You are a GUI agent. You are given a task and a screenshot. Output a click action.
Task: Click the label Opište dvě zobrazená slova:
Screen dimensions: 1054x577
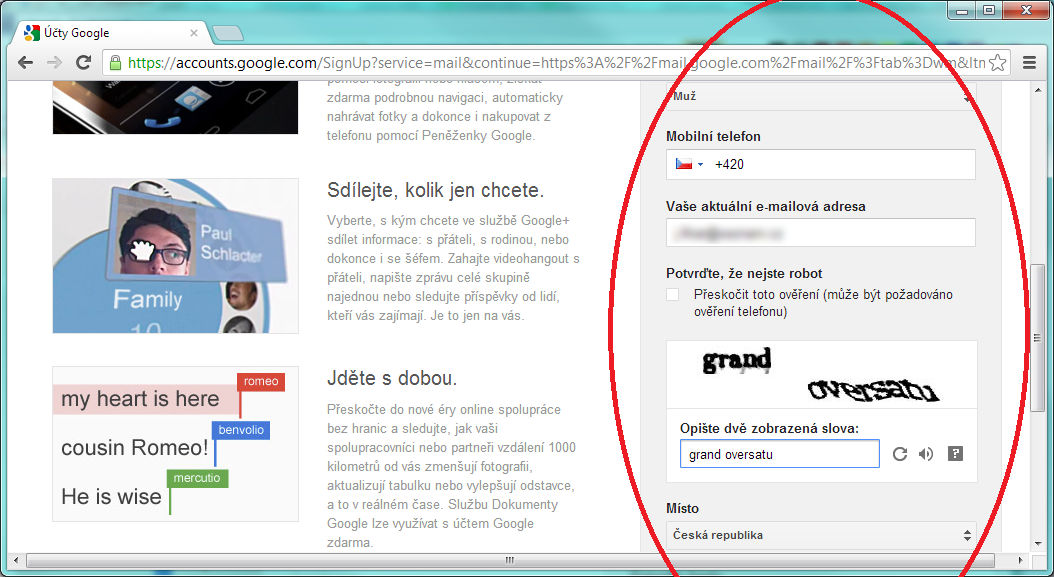coord(770,428)
